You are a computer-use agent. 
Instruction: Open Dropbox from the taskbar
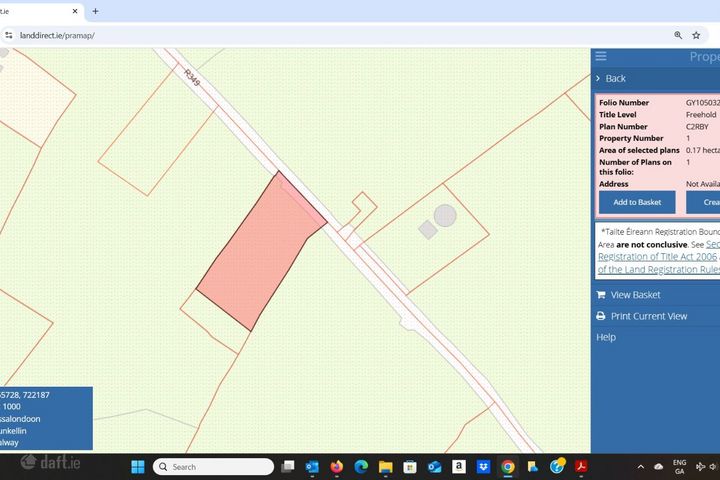pos(483,467)
